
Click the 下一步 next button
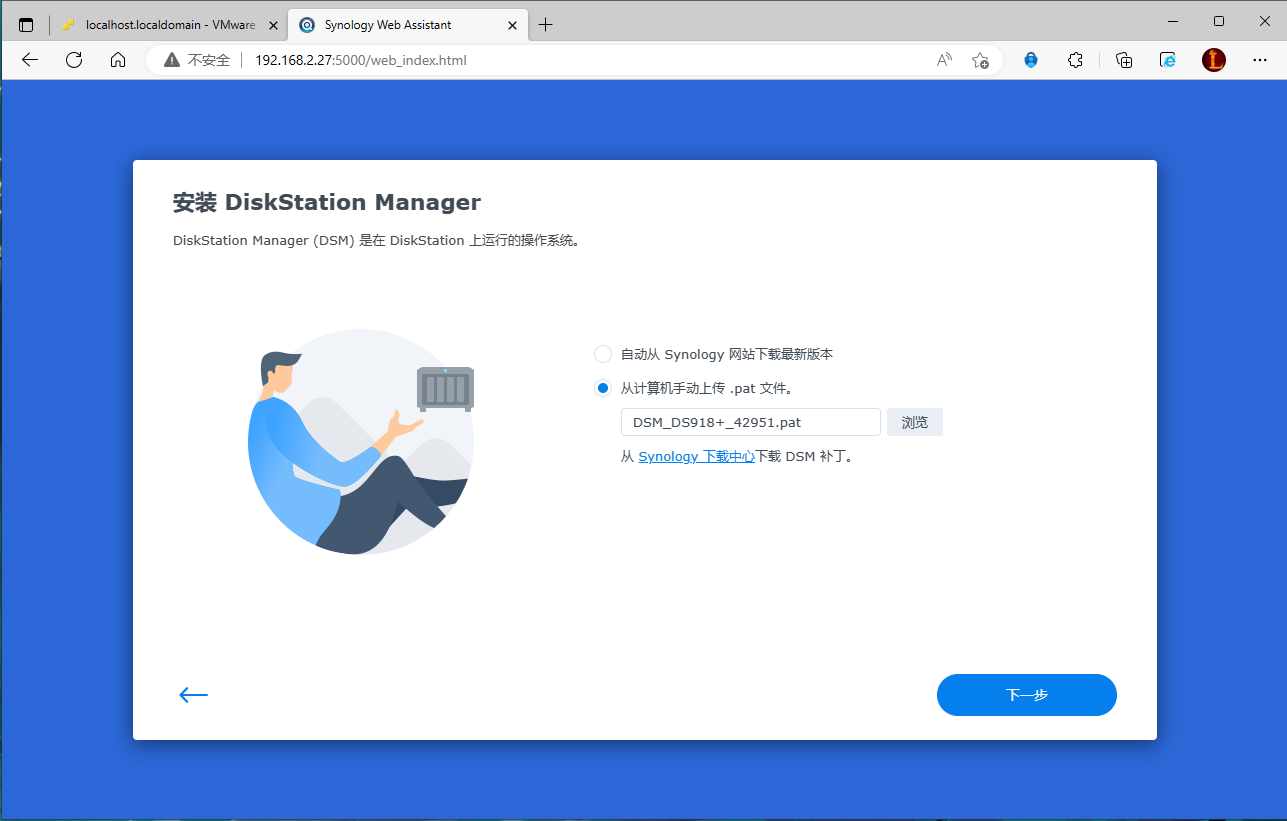tap(1027, 695)
